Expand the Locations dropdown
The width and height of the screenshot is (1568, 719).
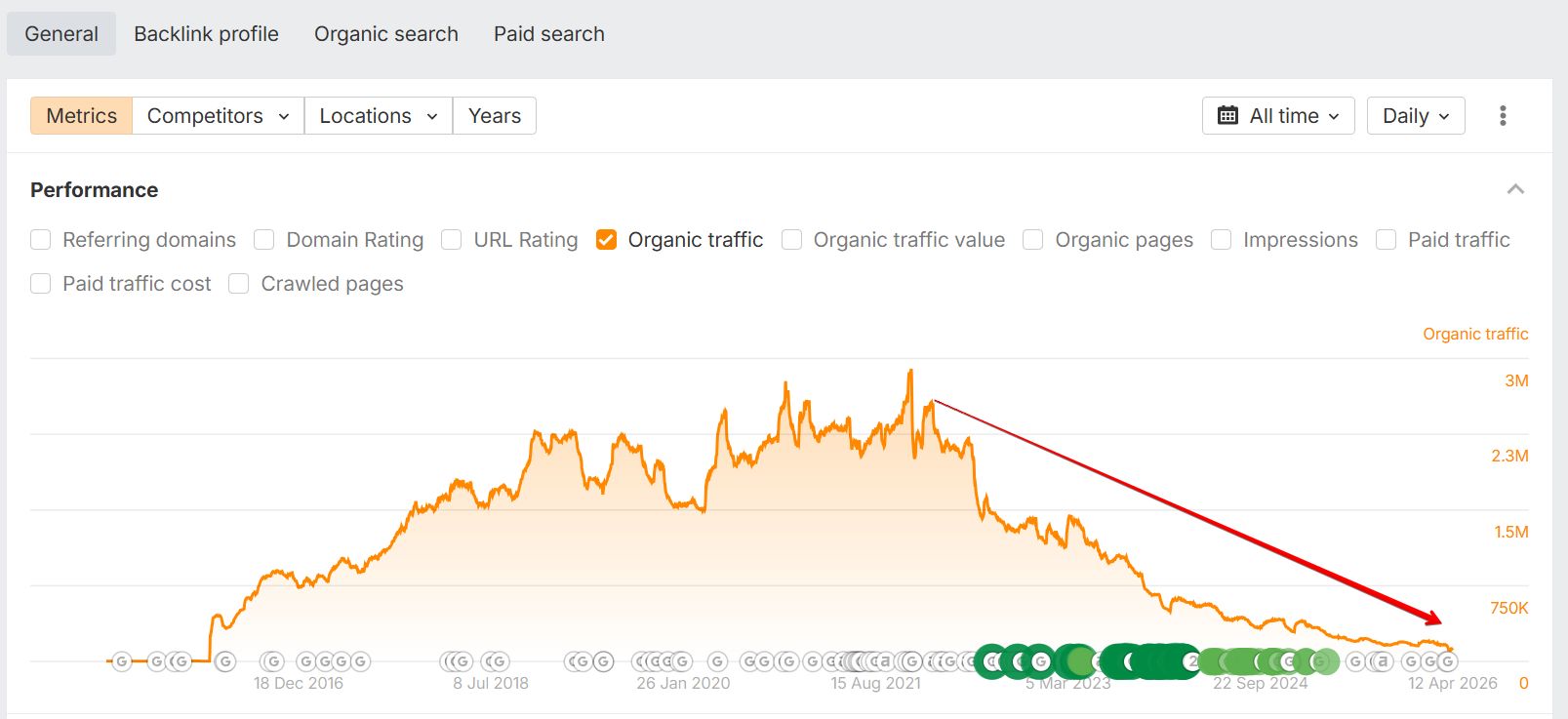(378, 115)
